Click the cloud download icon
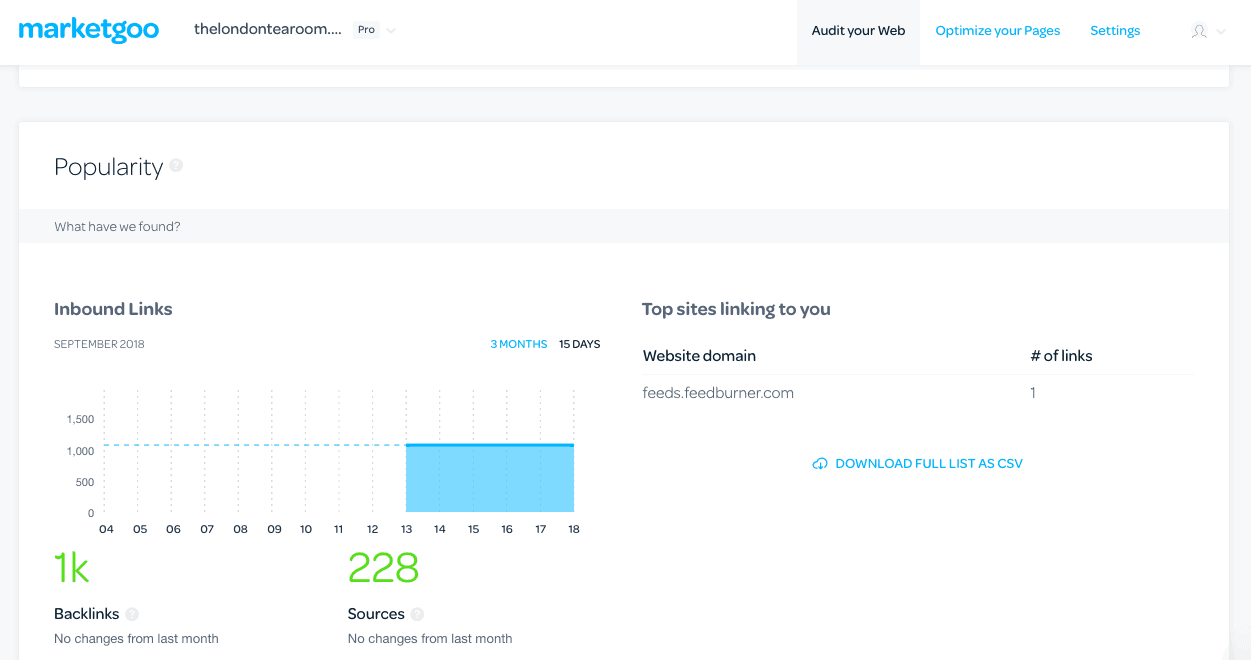The width and height of the screenshot is (1251, 660). pos(820,464)
